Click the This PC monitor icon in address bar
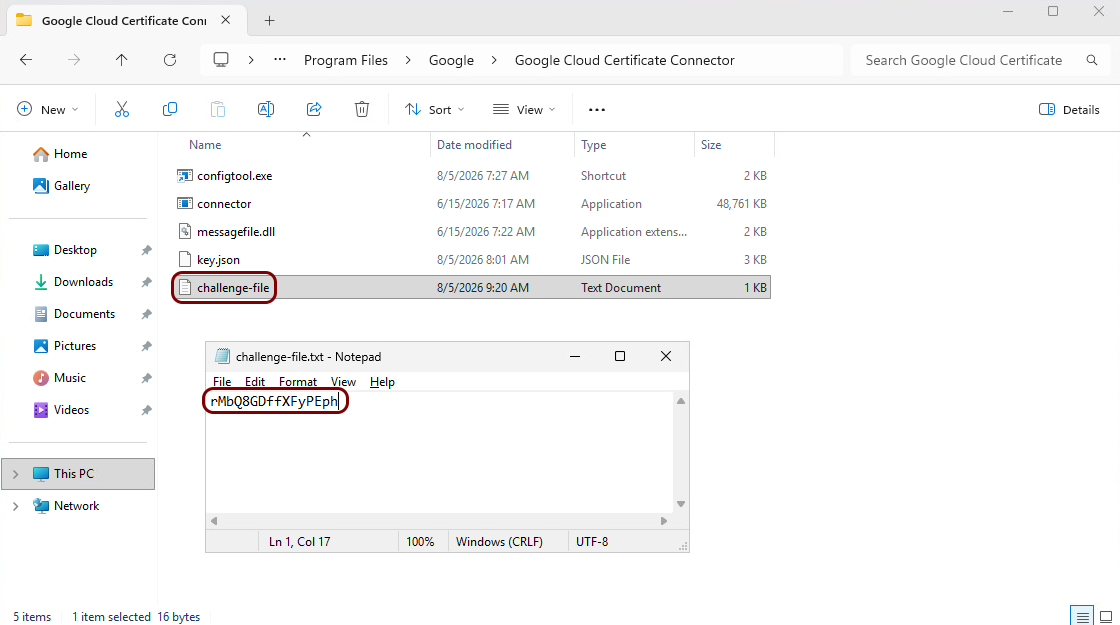1120x625 pixels. pyautogui.click(x=221, y=60)
